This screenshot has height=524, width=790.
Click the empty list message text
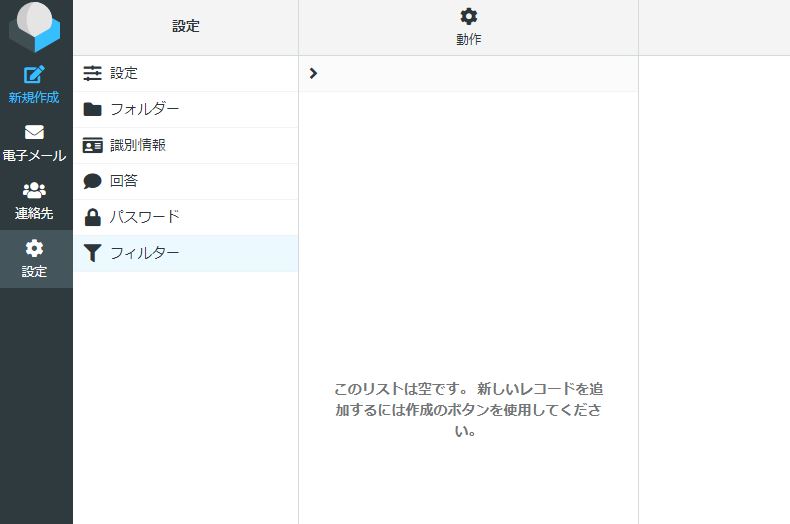click(468, 409)
